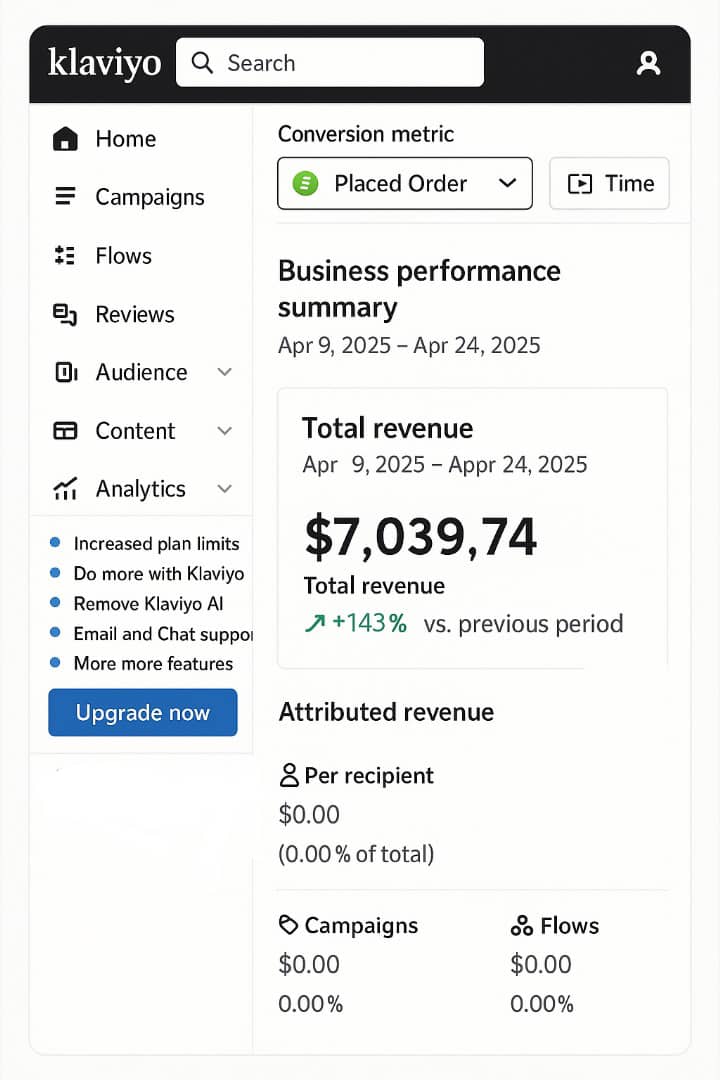Click the Per recipient label

point(369,776)
